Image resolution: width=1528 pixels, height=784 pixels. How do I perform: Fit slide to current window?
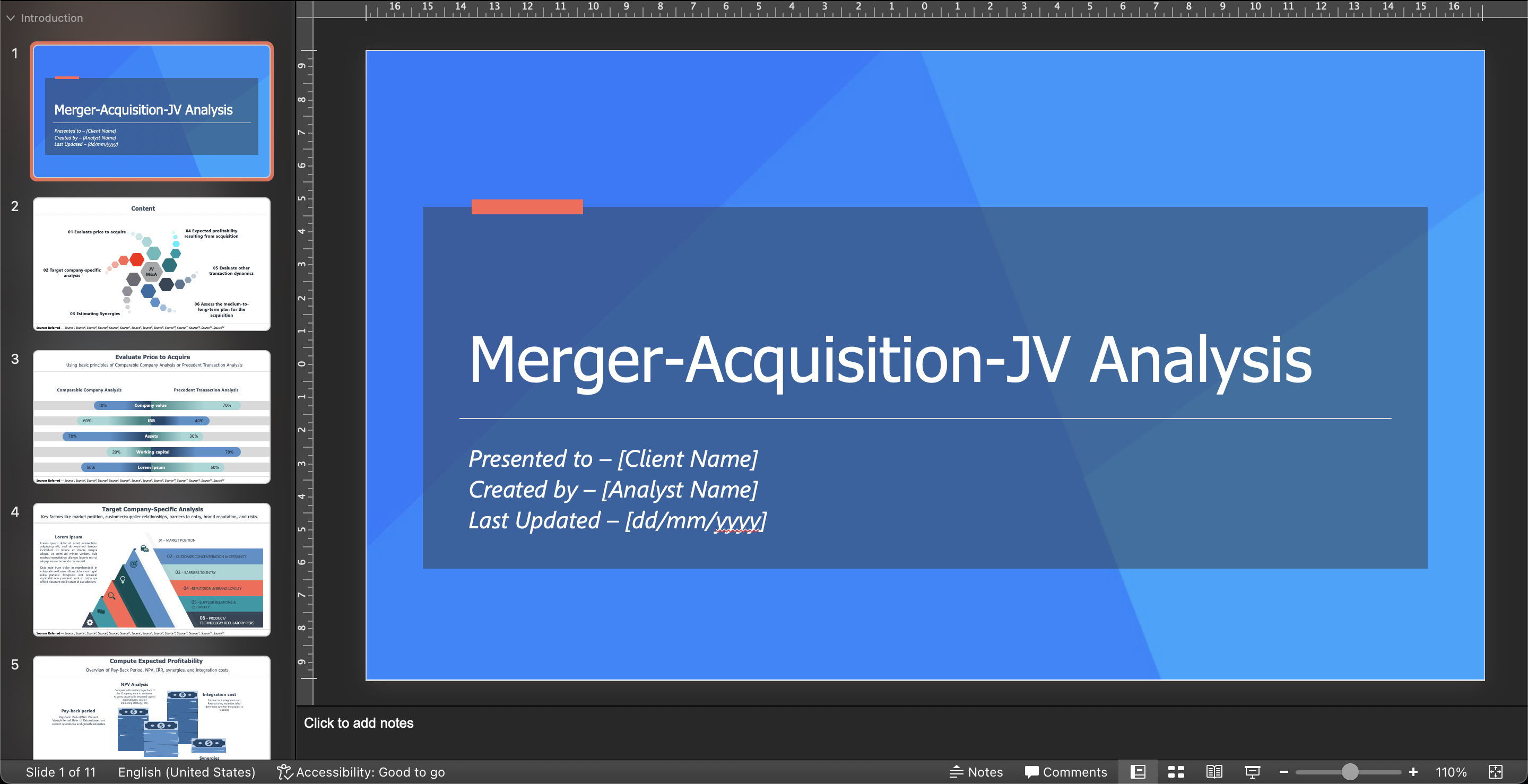point(1496,772)
